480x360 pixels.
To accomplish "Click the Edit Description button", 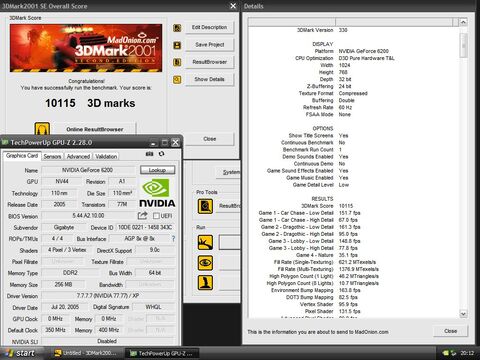I will pos(209,28).
